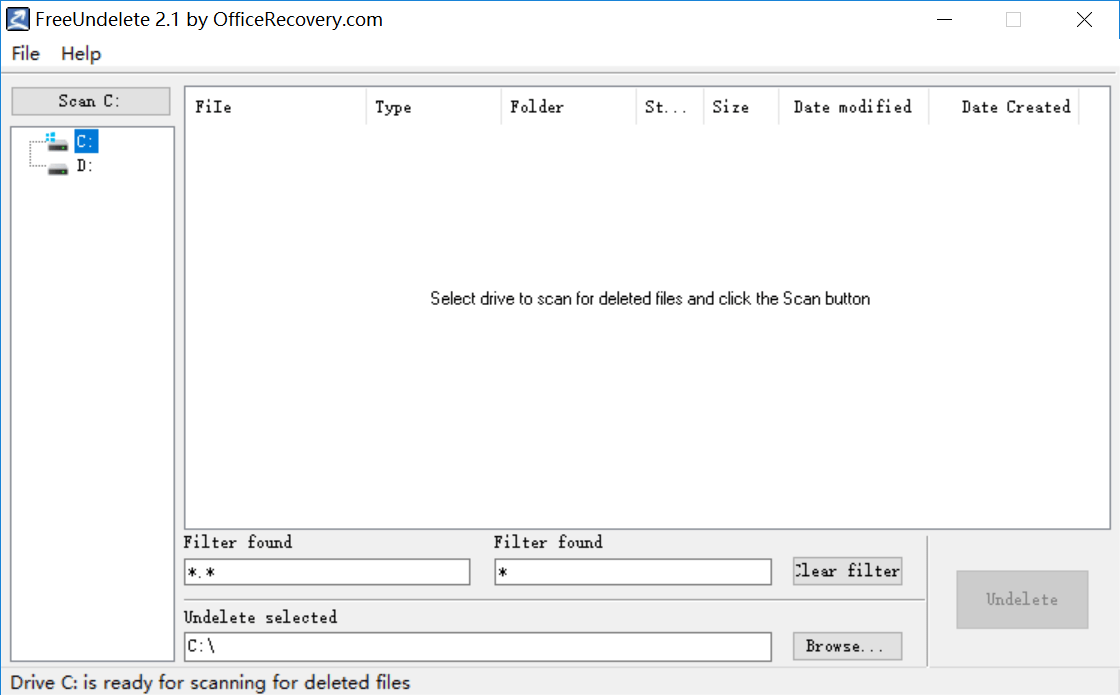Screen dimensions: 1120x695
Task: Click the Clear filter button
Action: point(847,571)
